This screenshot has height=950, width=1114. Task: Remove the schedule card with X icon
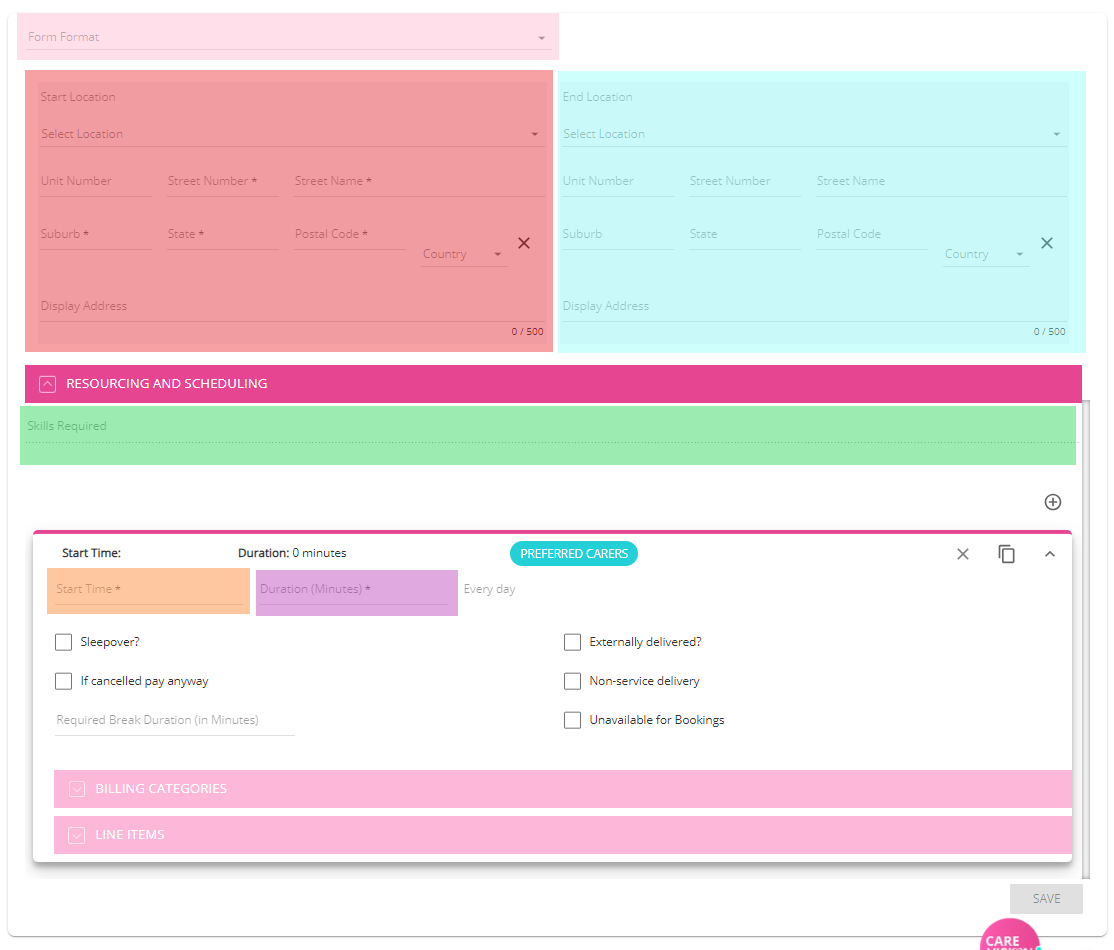click(x=963, y=554)
